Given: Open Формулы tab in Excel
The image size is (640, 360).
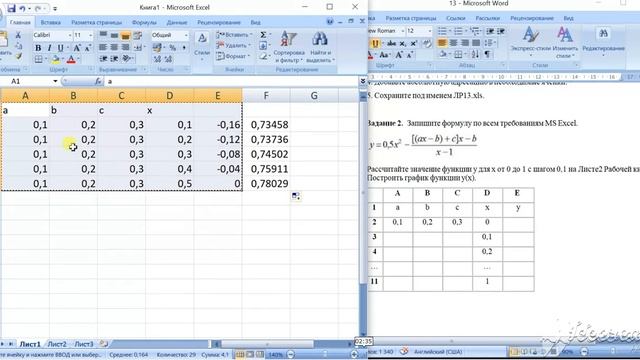Looking at the screenshot, I should coord(144,22).
